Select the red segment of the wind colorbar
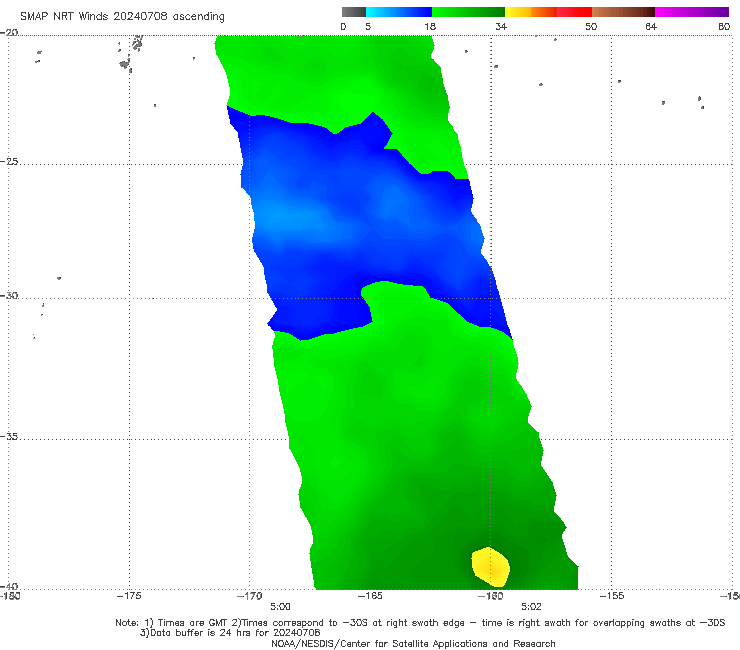 click(x=574, y=12)
